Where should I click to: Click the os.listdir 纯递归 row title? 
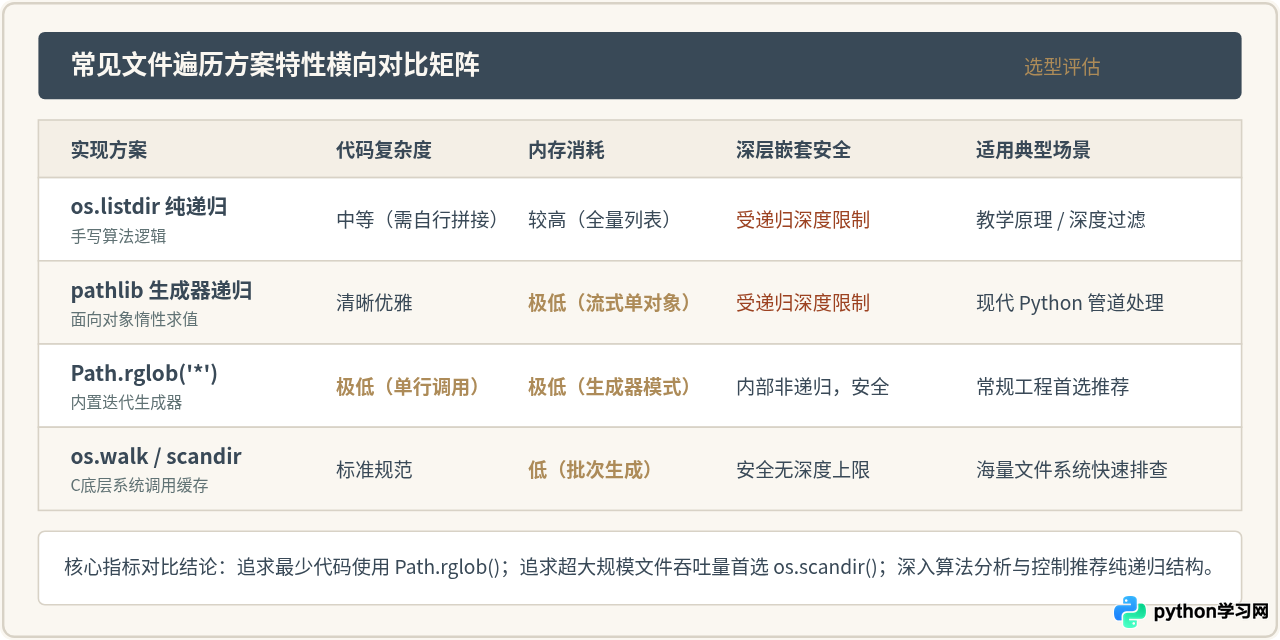tap(149, 207)
